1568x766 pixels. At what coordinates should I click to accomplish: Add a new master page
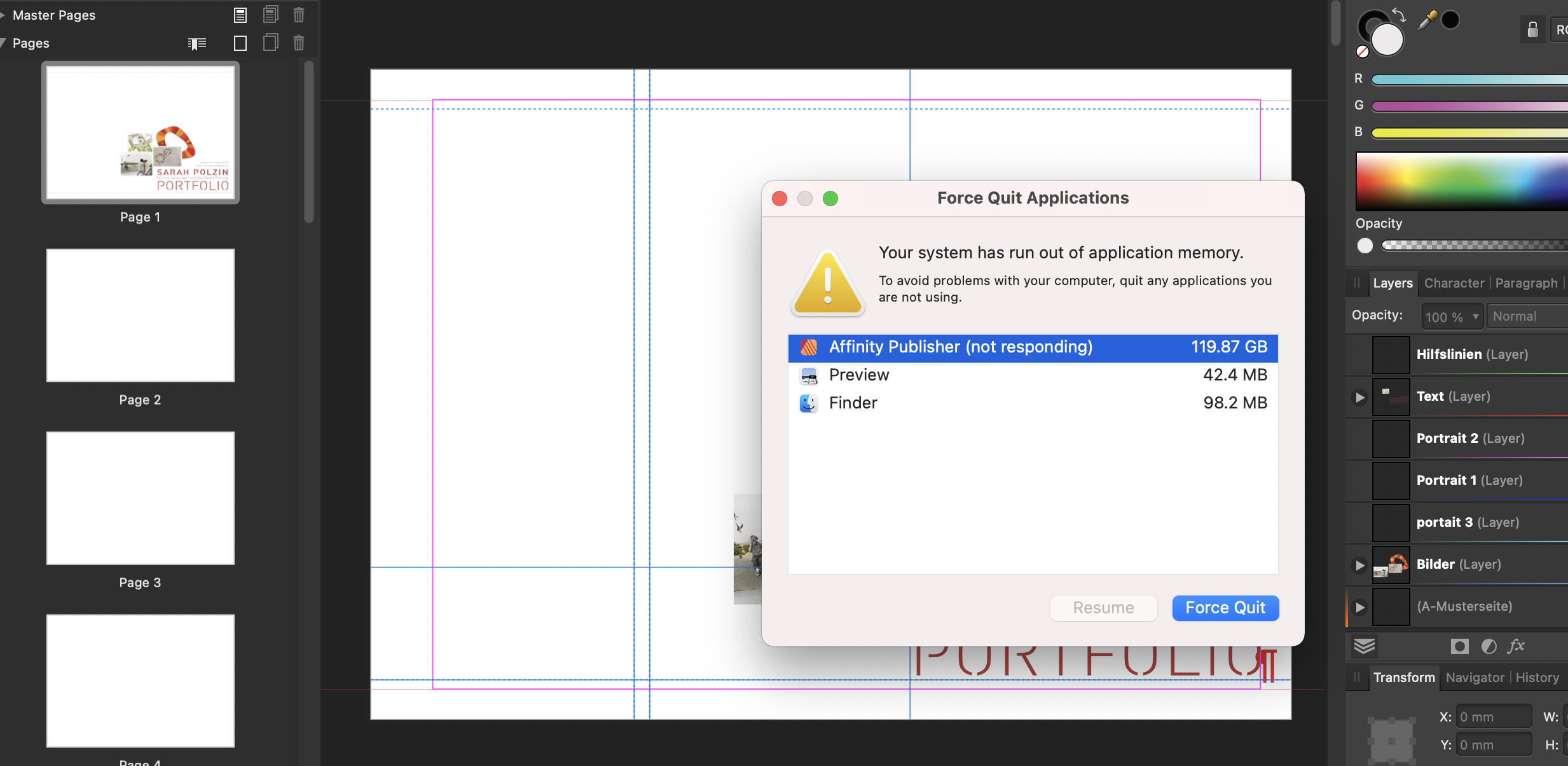[x=240, y=15]
